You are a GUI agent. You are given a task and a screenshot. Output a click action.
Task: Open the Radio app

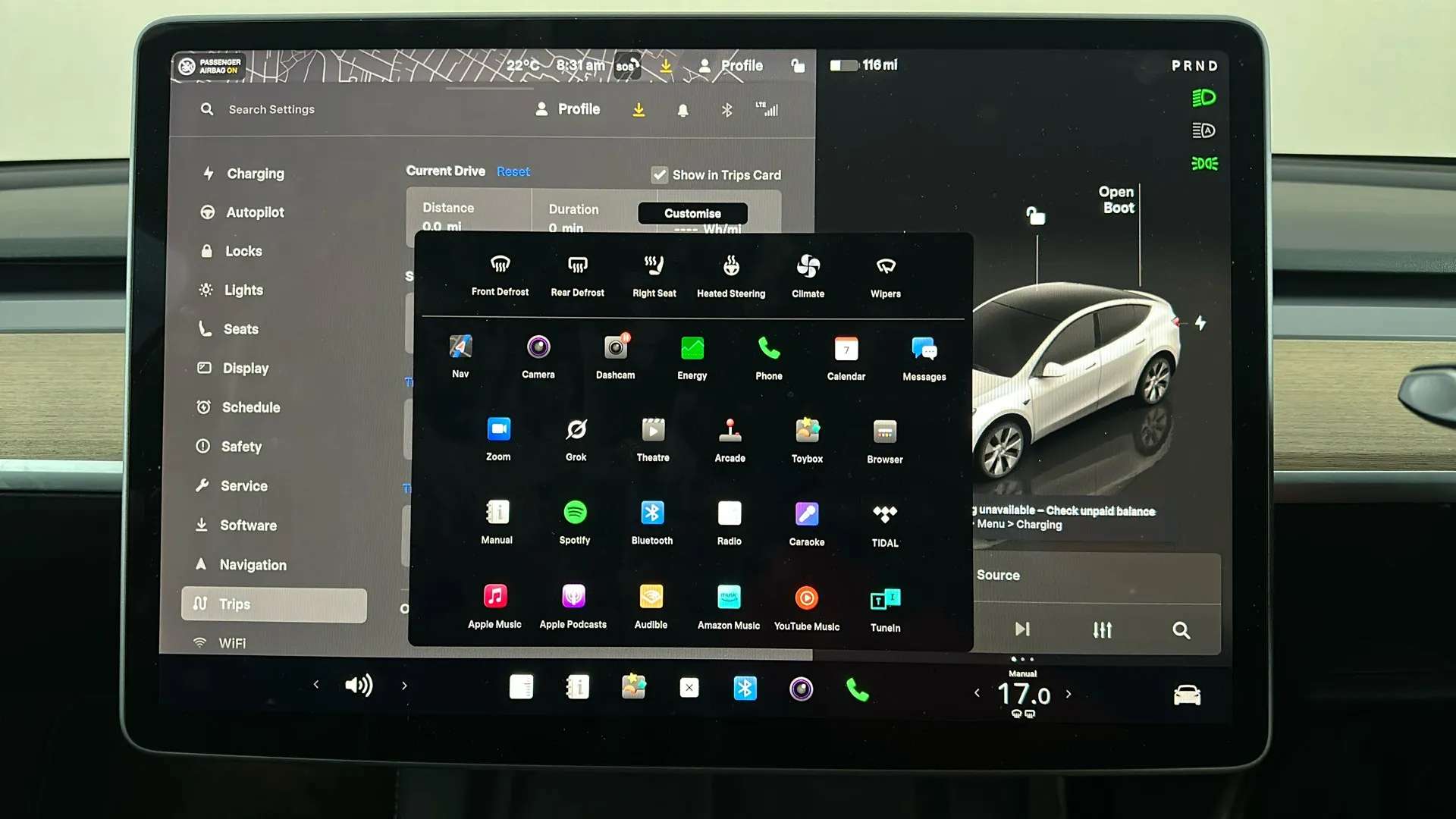730,524
